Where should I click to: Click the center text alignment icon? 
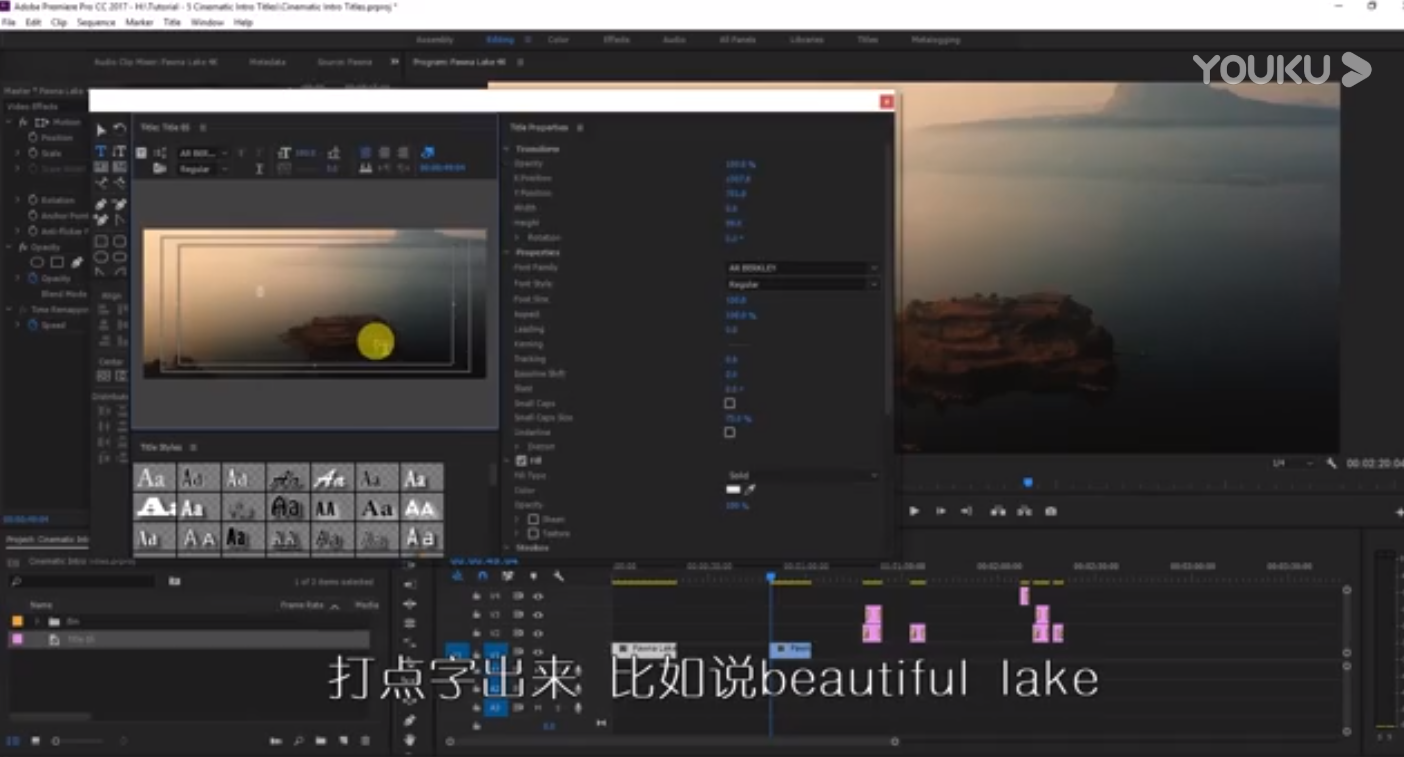[x=384, y=153]
